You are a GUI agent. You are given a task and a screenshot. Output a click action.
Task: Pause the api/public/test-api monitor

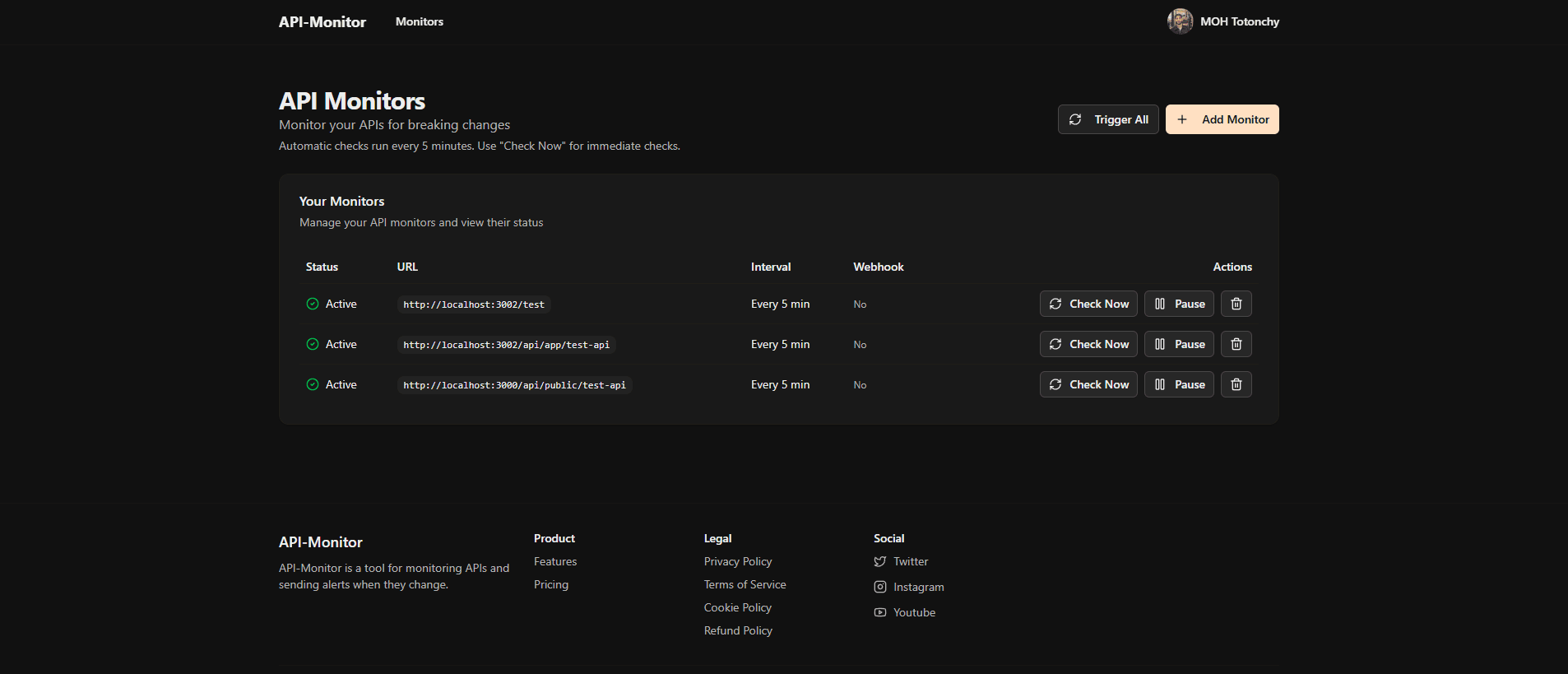coord(1179,384)
